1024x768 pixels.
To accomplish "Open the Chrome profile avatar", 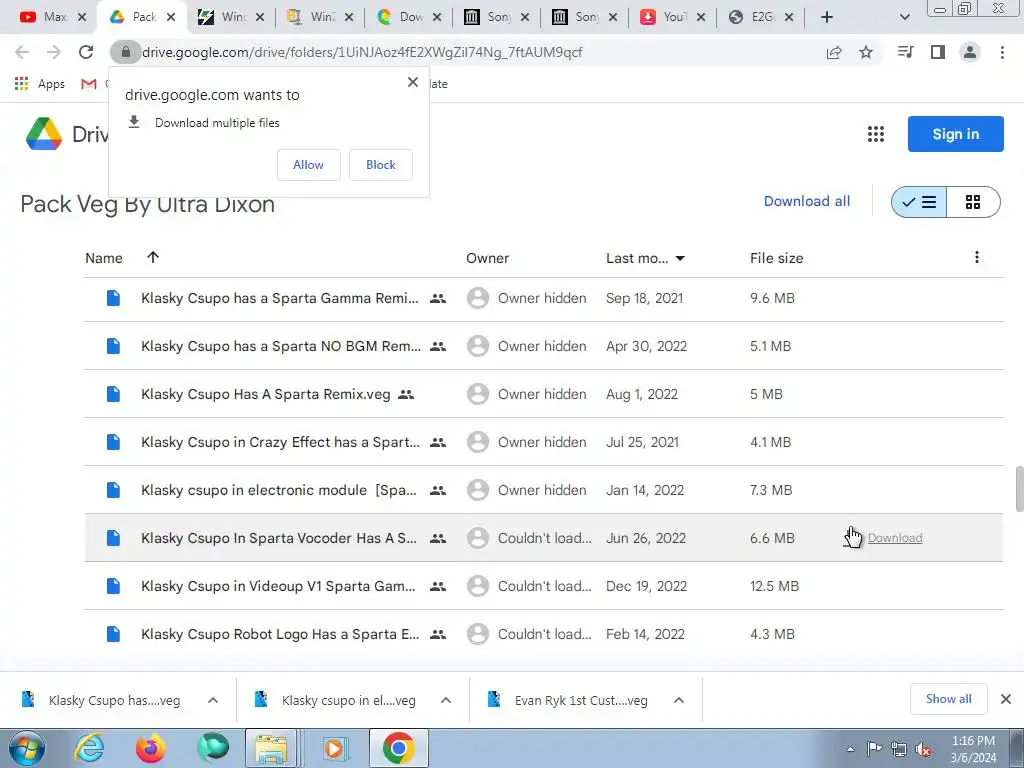I will [970, 52].
